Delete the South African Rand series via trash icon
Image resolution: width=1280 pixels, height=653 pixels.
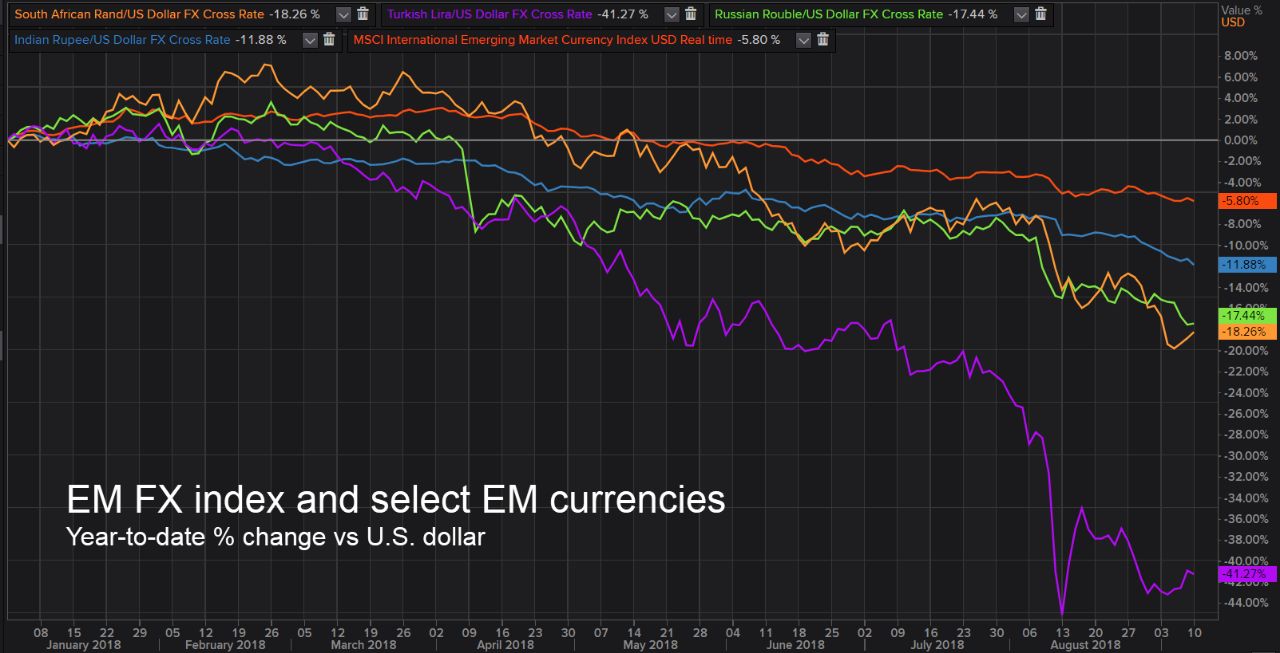pyautogui.click(x=363, y=14)
